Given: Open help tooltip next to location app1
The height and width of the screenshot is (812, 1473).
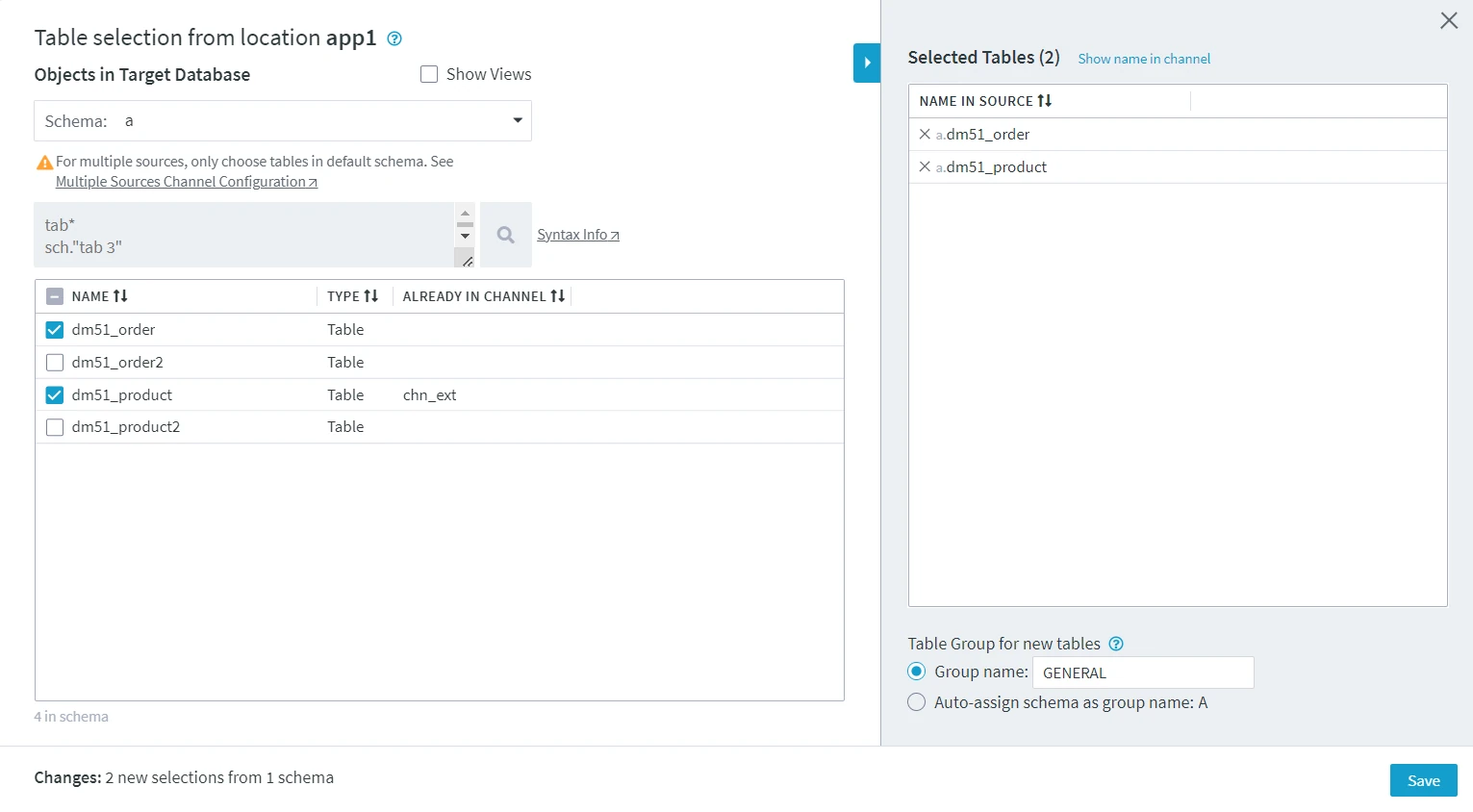Looking at the screenshot, I should click(394, 38).
